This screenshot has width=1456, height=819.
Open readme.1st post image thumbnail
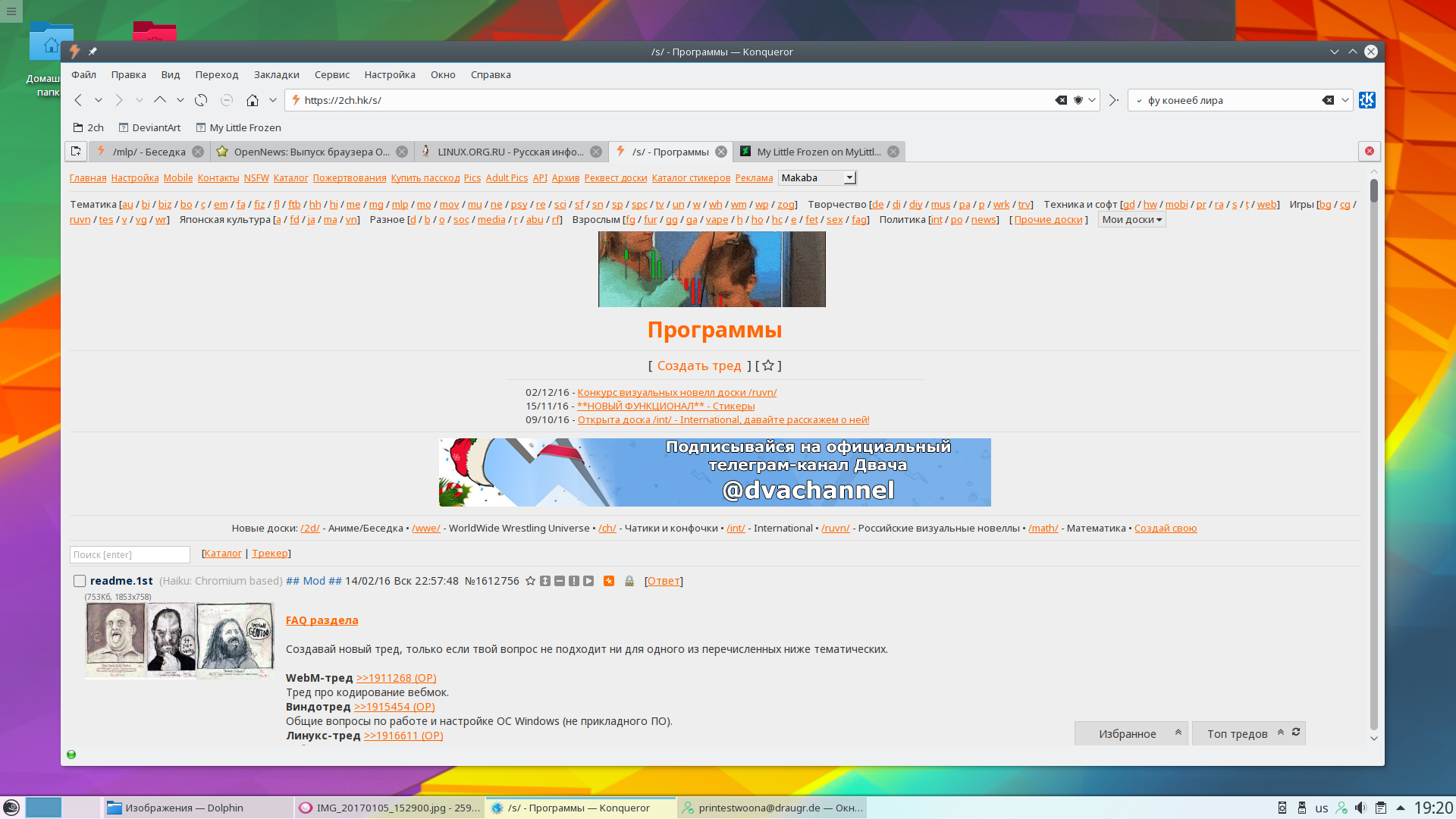[x=180, y=640]
